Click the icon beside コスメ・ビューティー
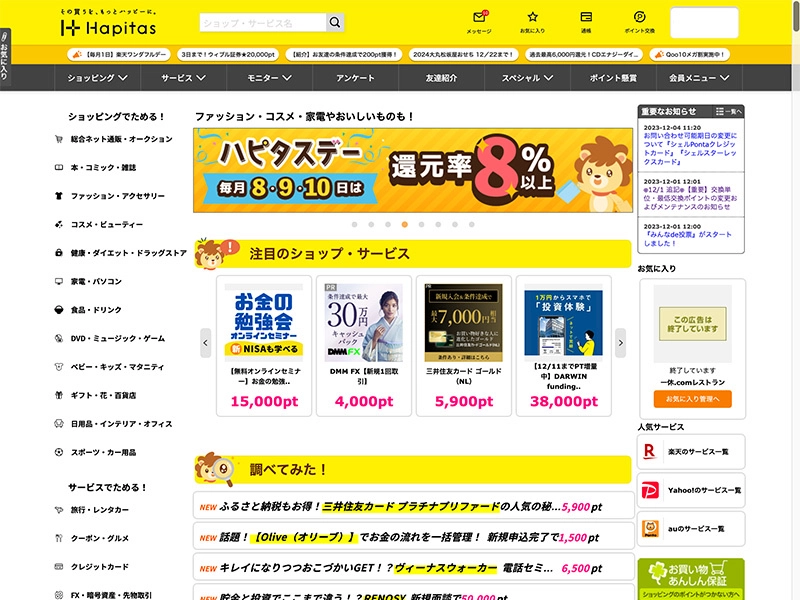Screen dimensions: 800x600 59,224
